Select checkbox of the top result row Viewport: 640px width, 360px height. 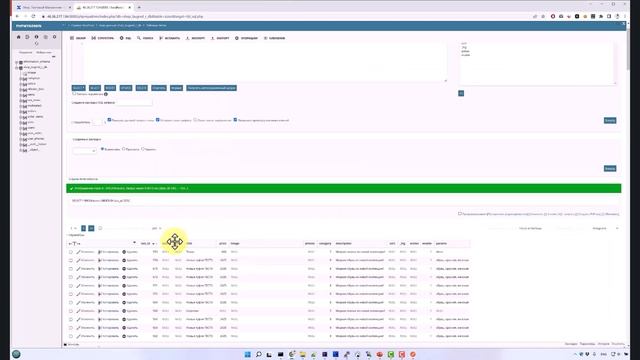(71, 252)
